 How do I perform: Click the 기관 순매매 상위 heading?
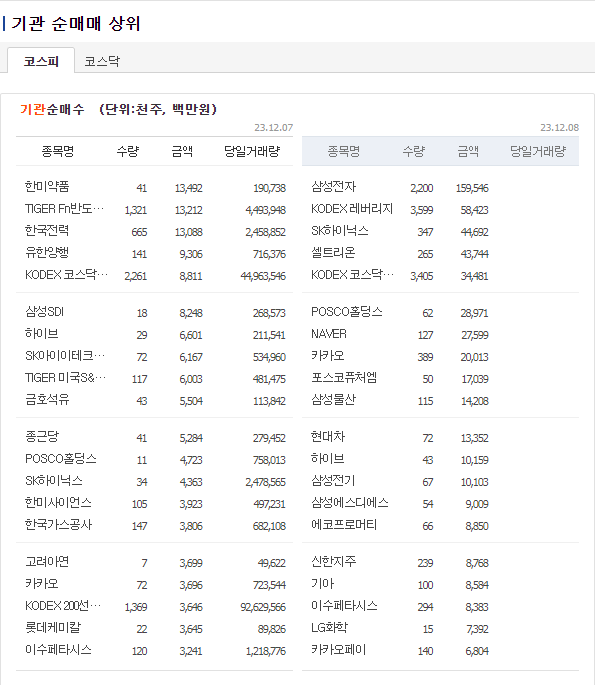[x=75, y=24]
